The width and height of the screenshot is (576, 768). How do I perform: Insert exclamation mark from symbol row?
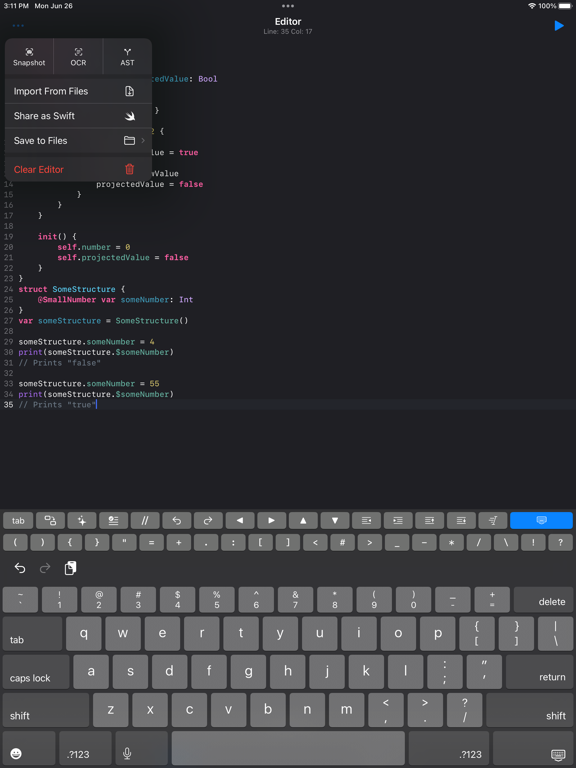(533, 543)
